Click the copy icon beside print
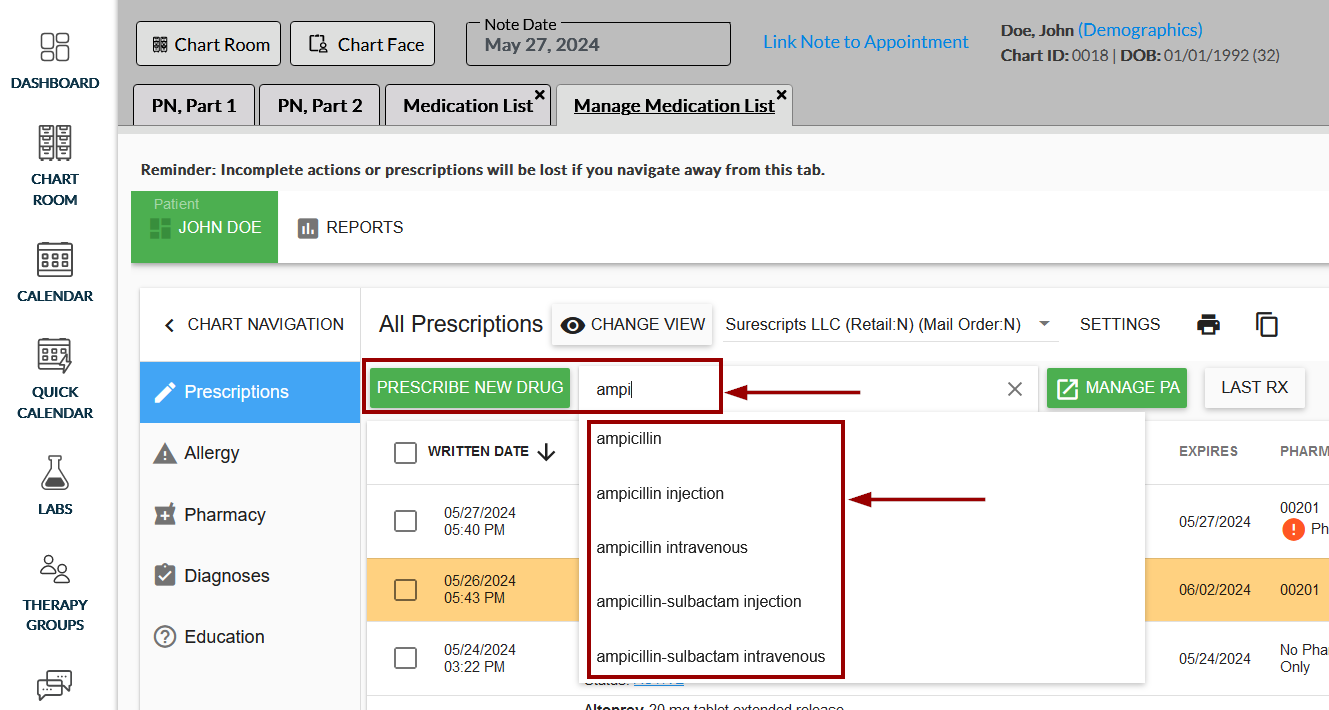 [1267, 325]
